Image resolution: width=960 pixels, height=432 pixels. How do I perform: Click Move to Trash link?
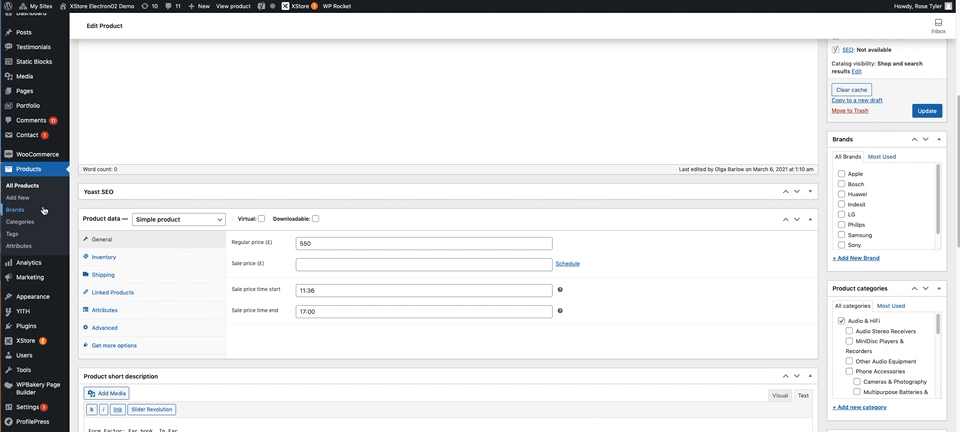(850, 111)
